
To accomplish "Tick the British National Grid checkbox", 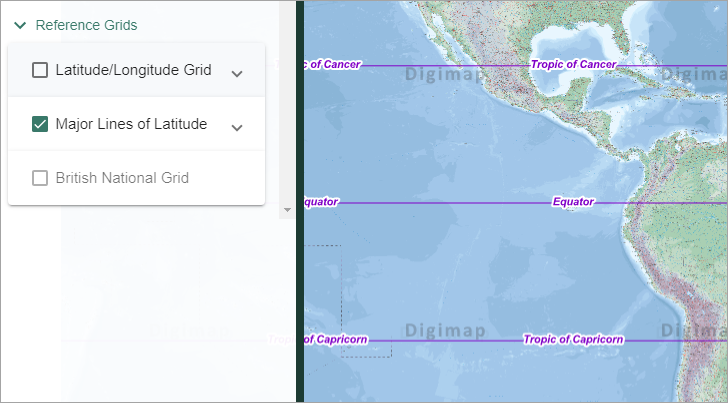I will (x=40, y=178).
